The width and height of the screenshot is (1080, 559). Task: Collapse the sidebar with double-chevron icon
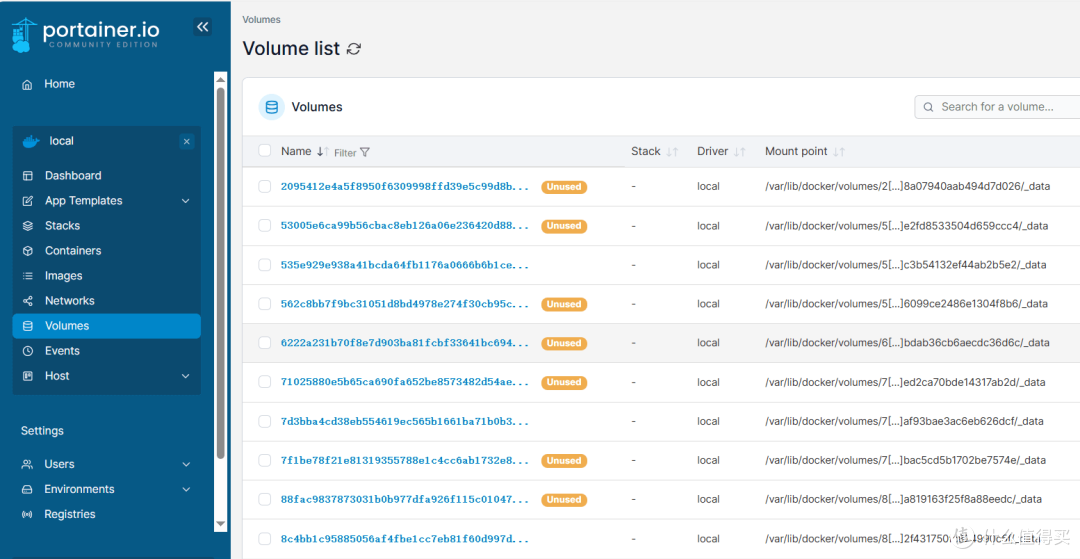tap(202, 27)
